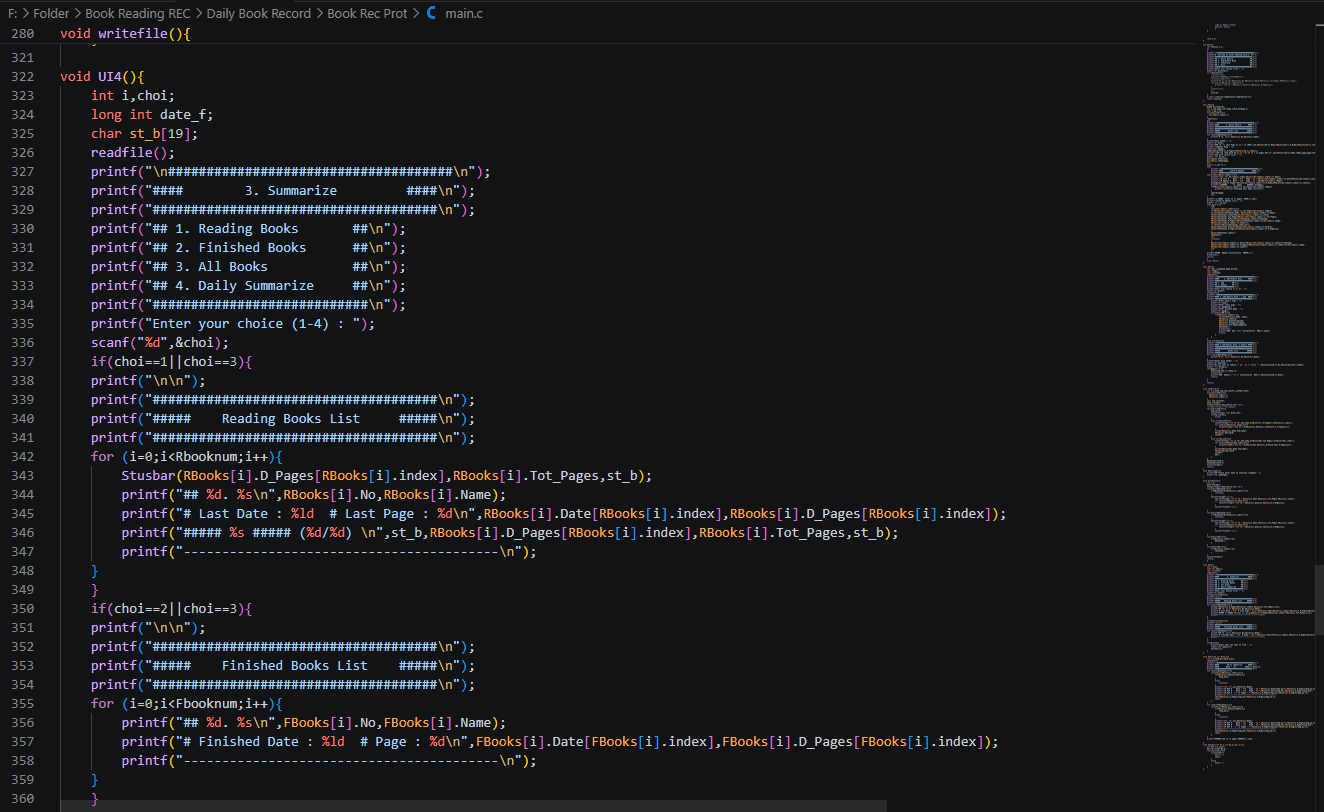Open the "Folder" breadcrumb segment

(51, 13)
